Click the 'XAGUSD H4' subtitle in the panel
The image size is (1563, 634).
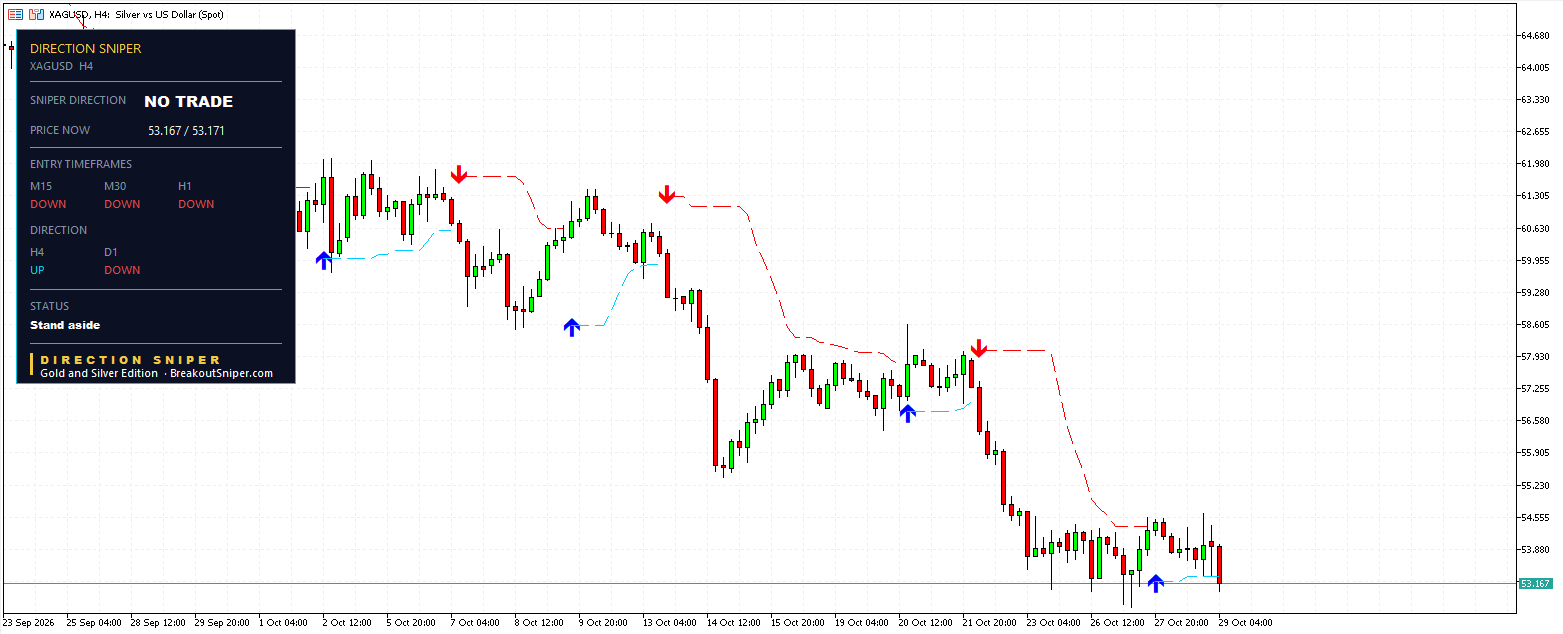(x=62, y=66)
